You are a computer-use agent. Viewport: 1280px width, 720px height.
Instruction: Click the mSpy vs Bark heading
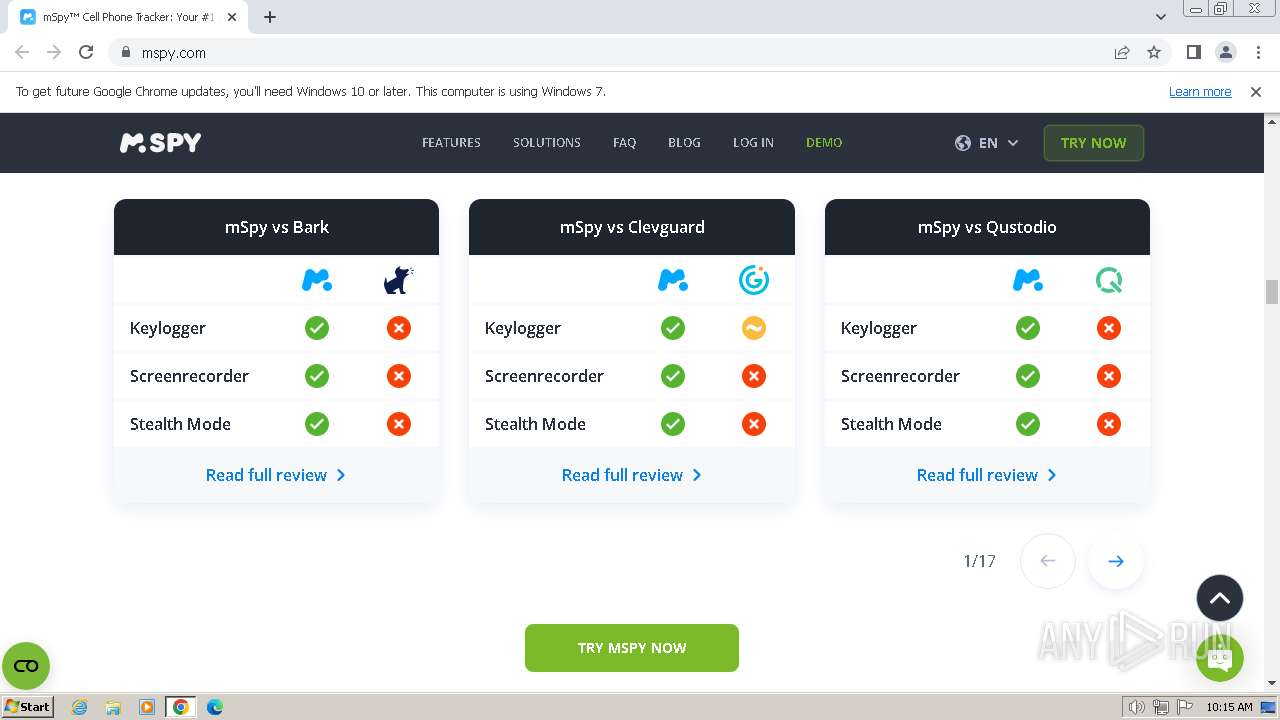pos(277,227)
